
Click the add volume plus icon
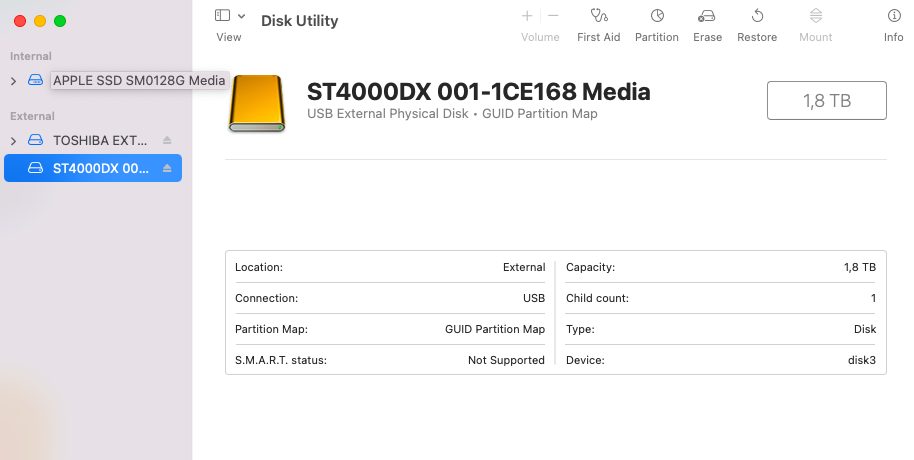[527, 16]
